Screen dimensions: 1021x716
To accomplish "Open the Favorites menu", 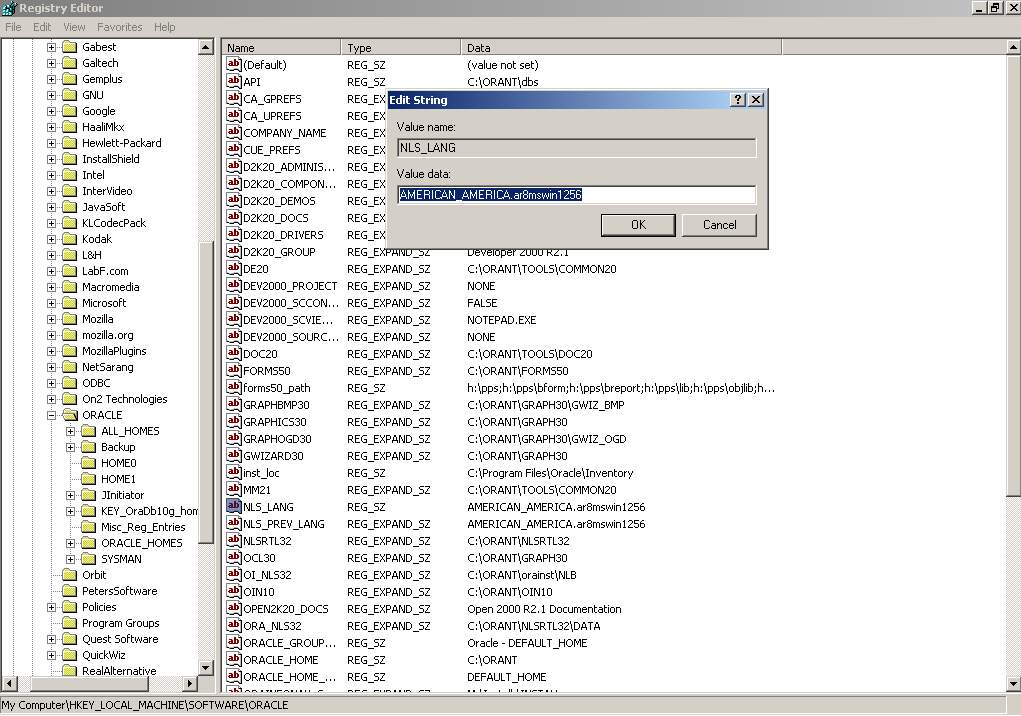I will click(x=119, y=27).
